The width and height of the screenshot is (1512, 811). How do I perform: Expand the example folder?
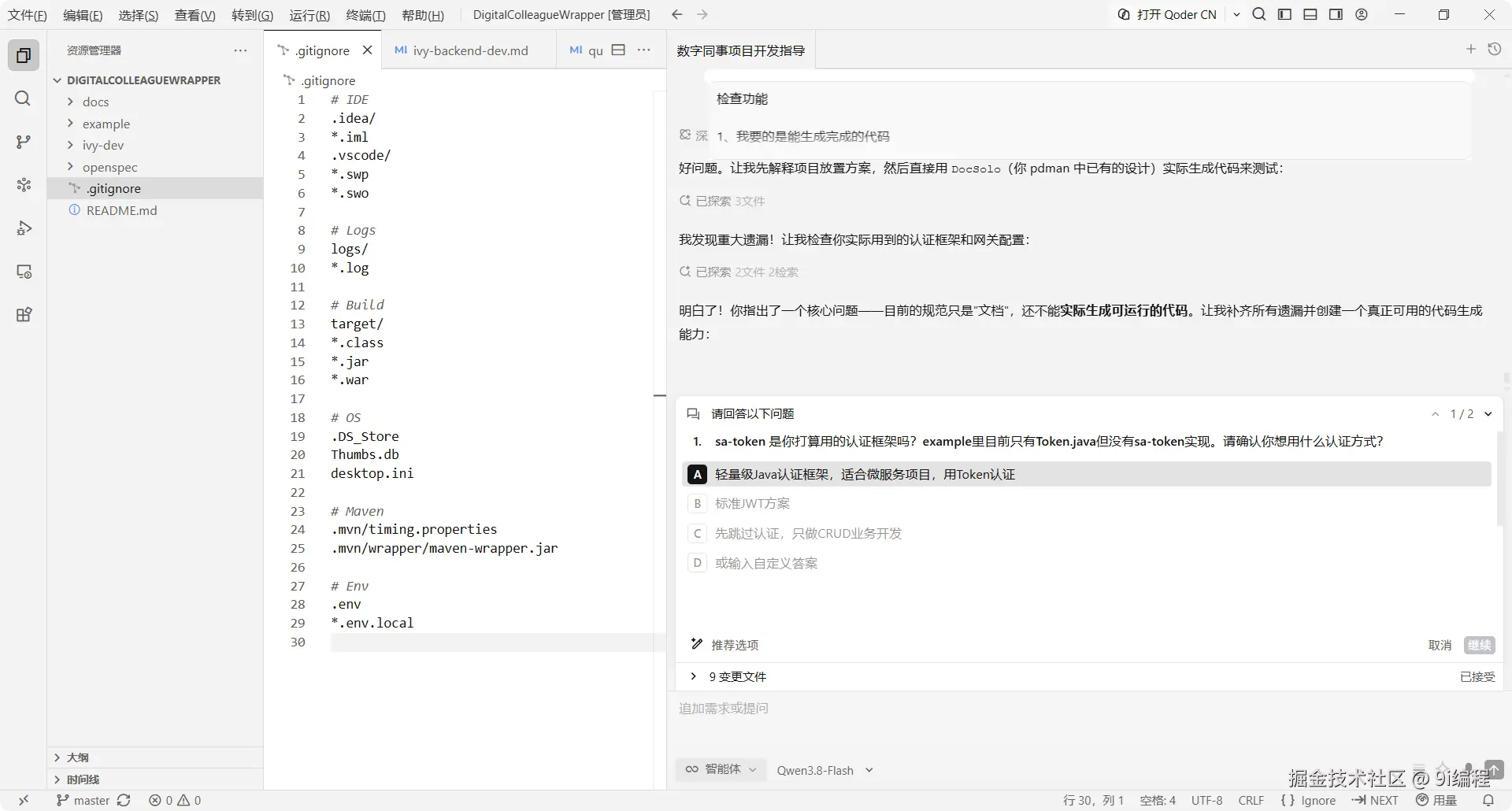[x=106, y=124]
